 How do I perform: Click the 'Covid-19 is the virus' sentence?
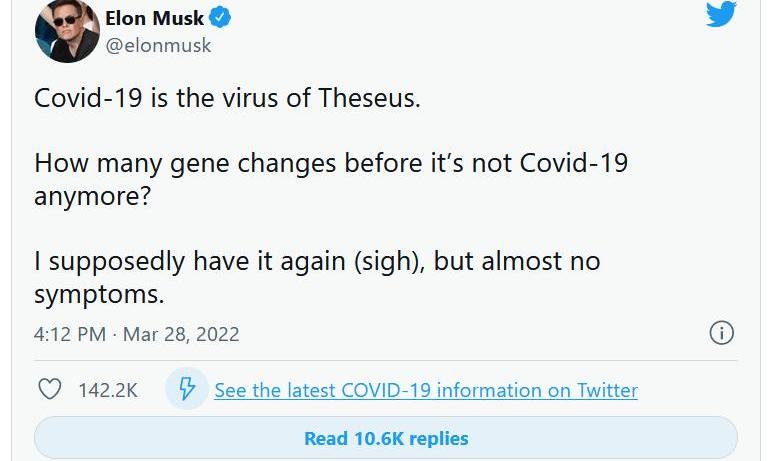(x=227, y=98)
